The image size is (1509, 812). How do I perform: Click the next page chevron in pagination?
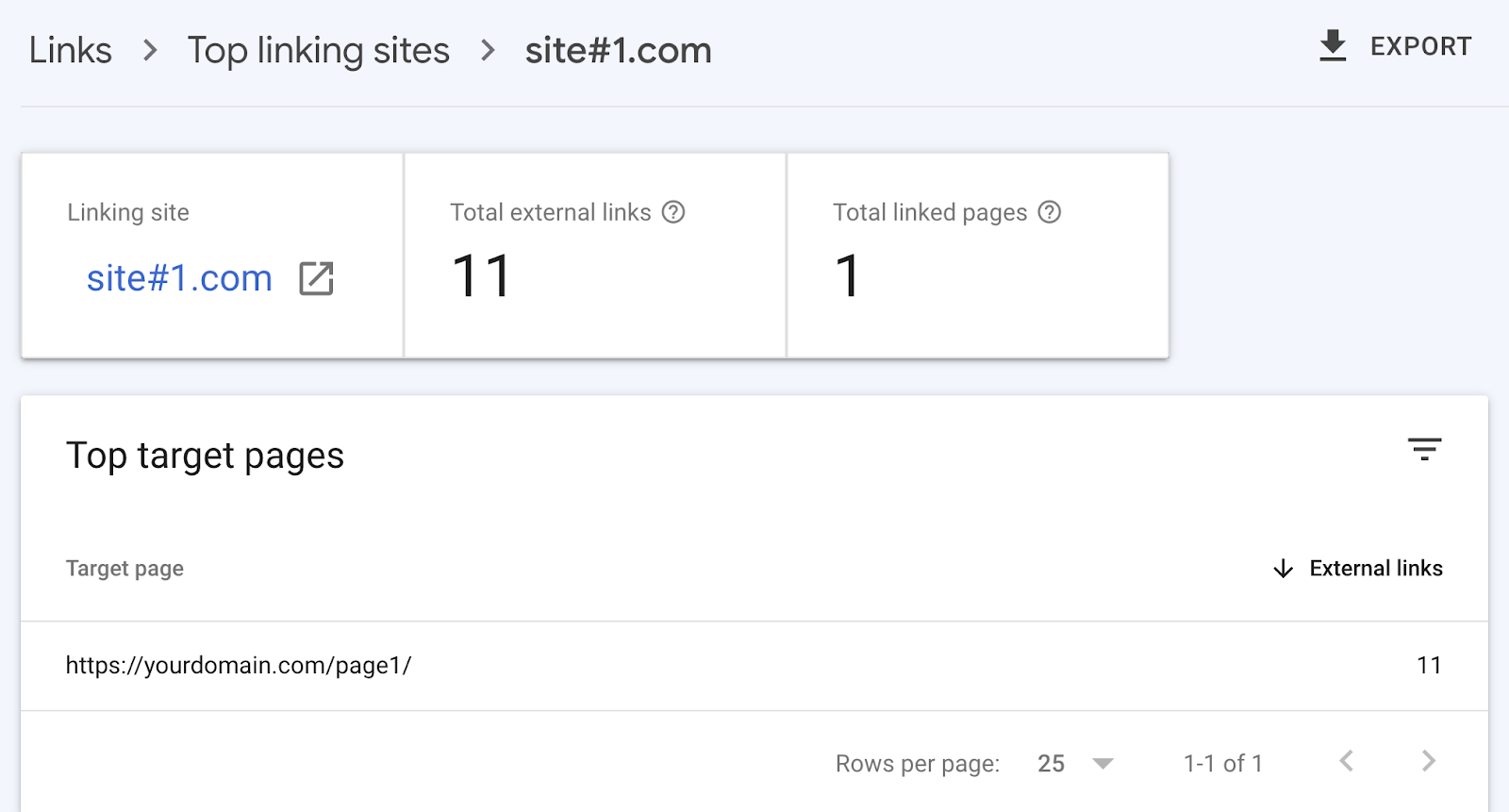coord(1428,762)
